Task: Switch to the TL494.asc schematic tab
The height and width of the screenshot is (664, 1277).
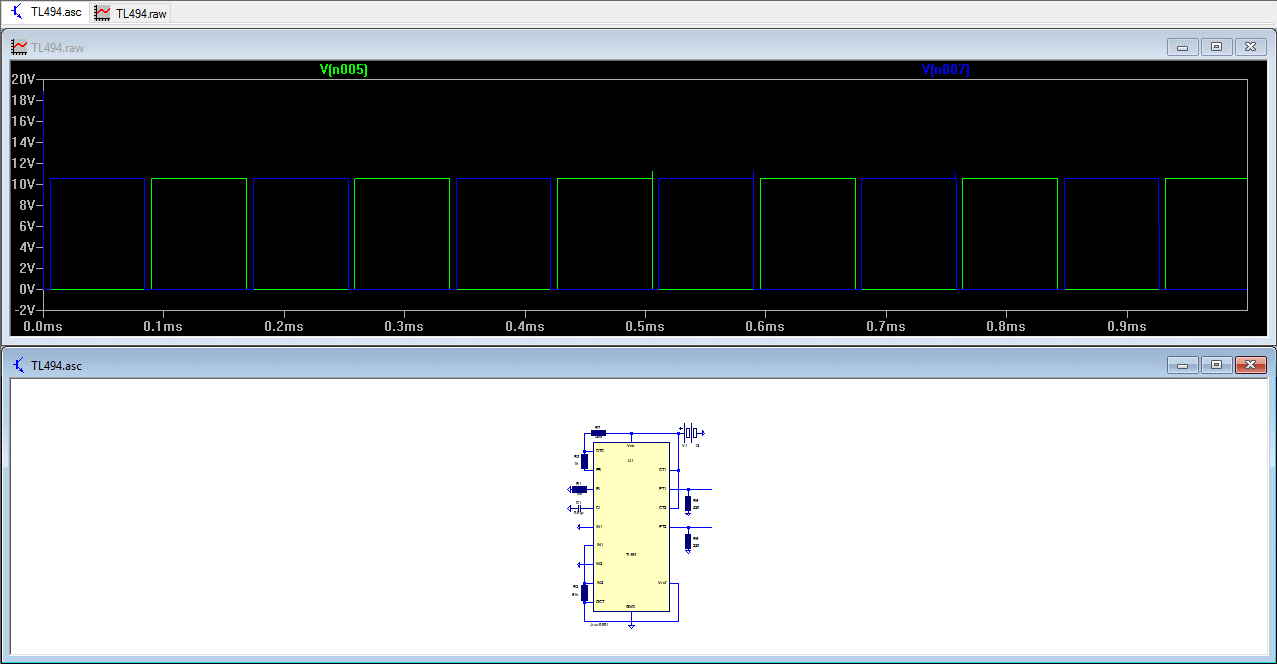Action: click(46, 12)
